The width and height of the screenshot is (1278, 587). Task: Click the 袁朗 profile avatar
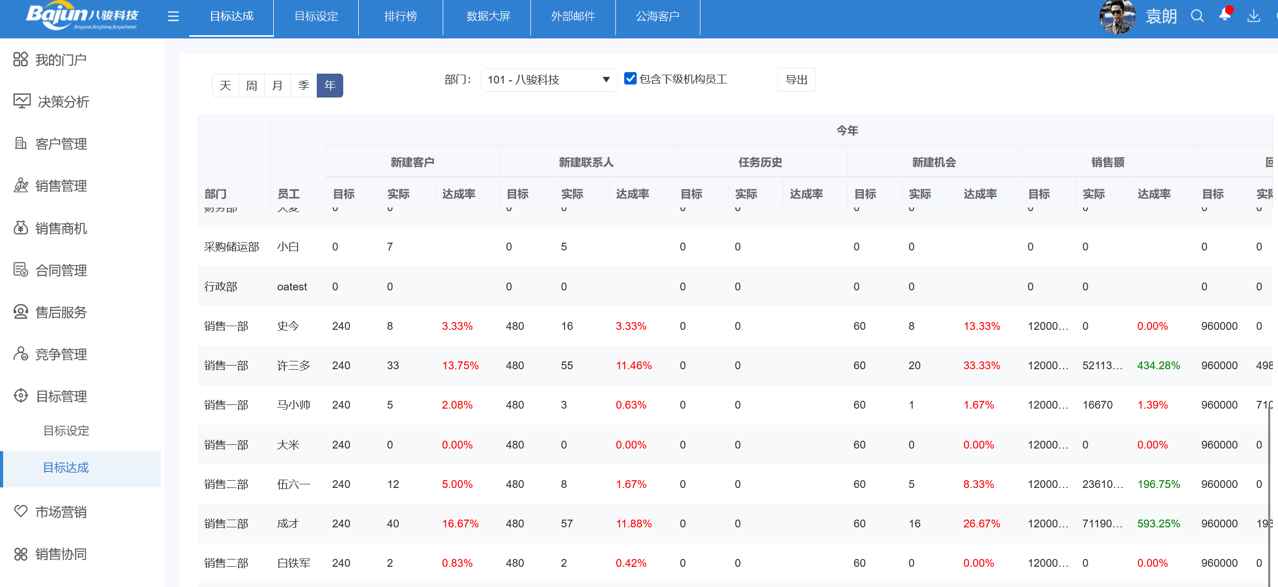[x=1117, y=17]
